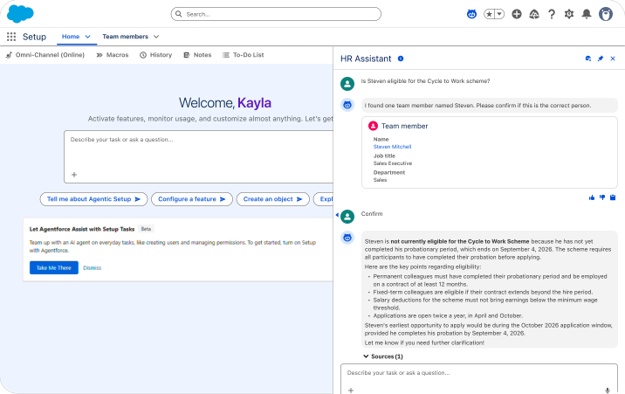Click the Welcome, Kayla heading
The image size is (625, 394).
pyautogui.click(x=225, y=103)
